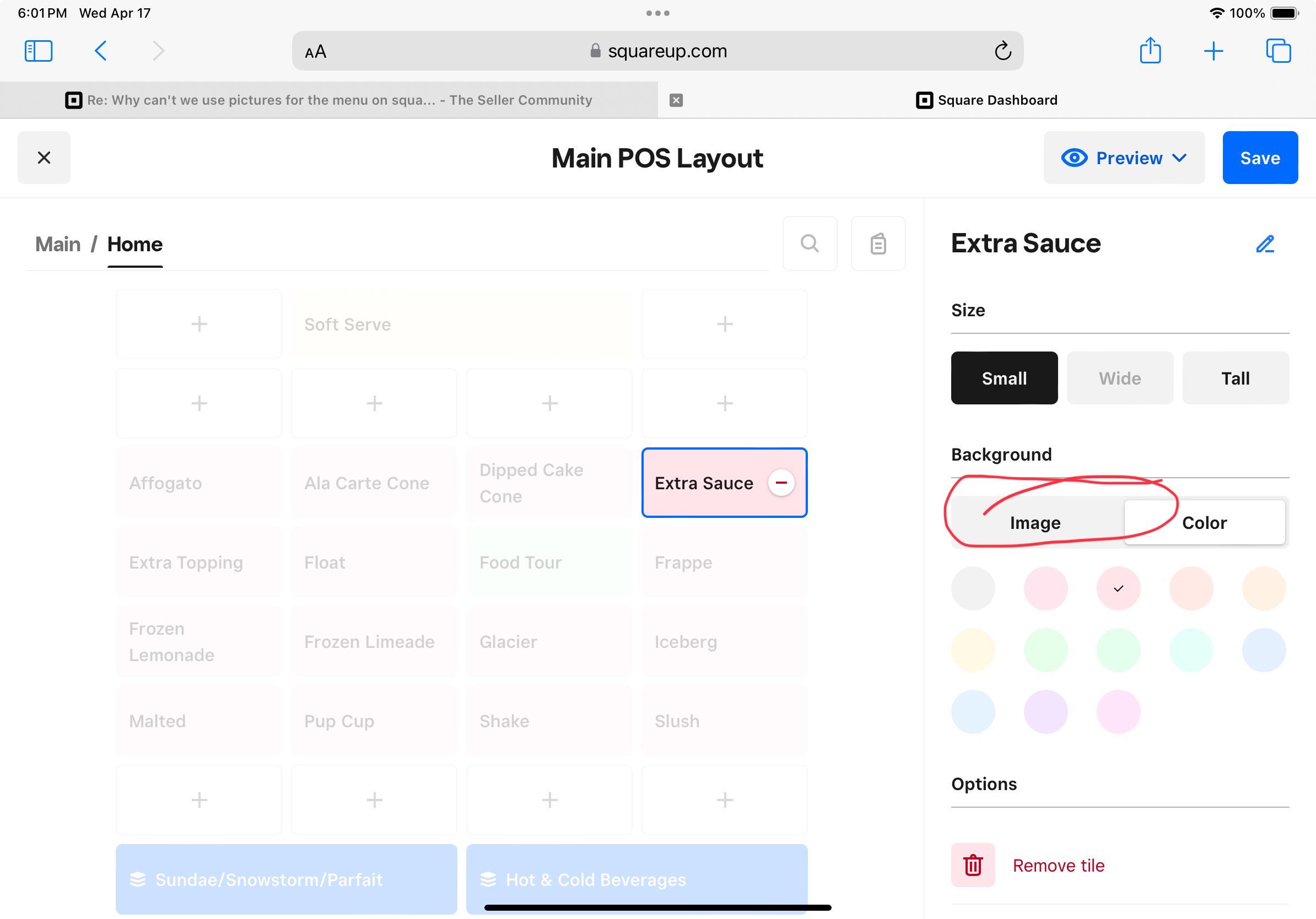Open the Sundae/Snowstorm/Parfait group tile
This screenshot has height=919, width=1316.
click(287, 879)
